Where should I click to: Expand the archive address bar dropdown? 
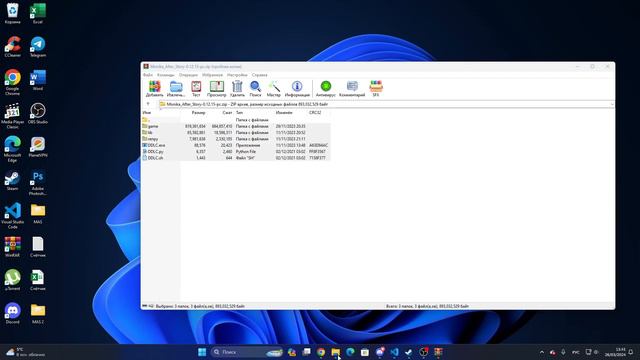(612, 104)
